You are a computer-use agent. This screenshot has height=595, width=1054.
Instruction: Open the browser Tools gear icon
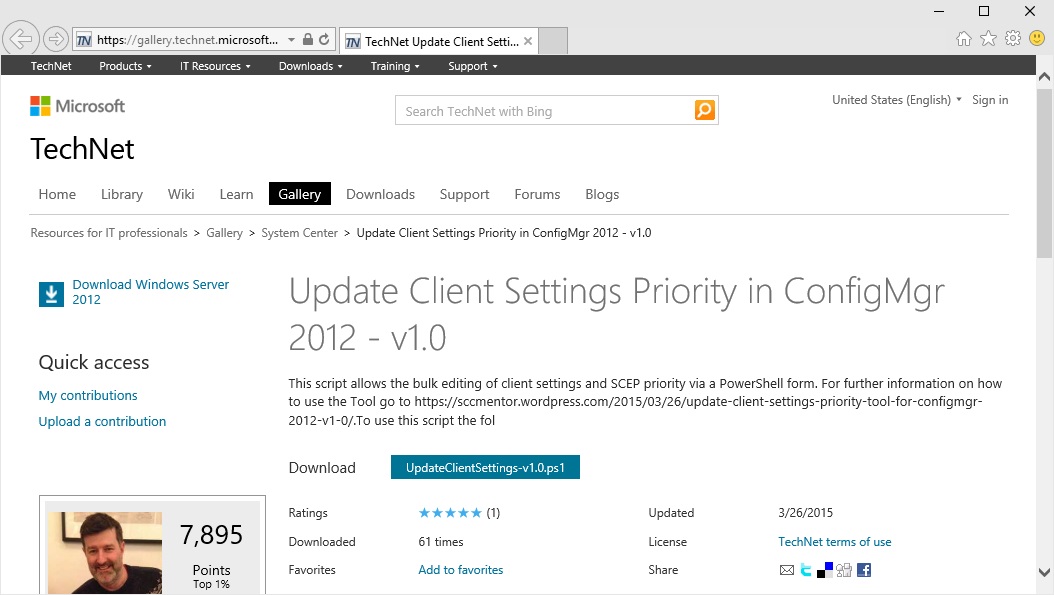(x=1012, y=39)
